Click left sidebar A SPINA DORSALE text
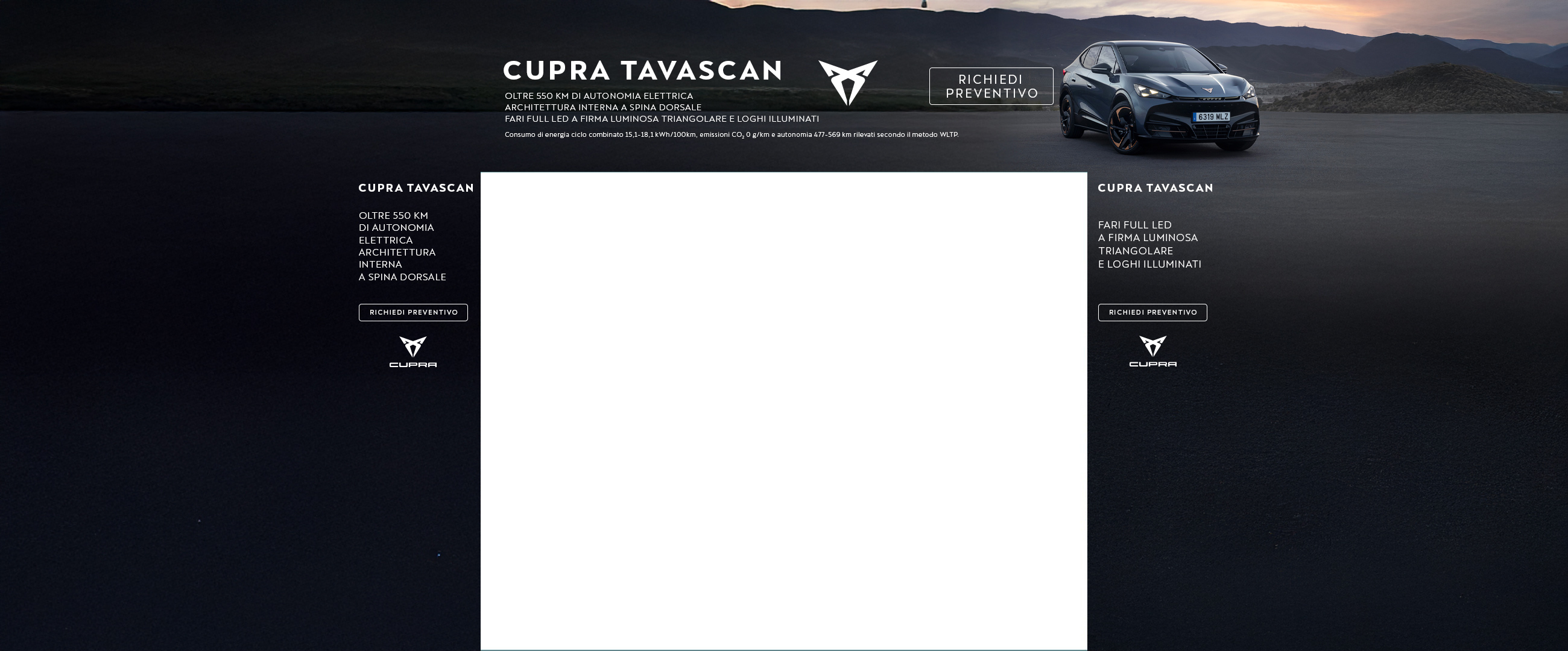Viewport: 1568px width, 651px height. pyautogui.click(x=402, y=277)
